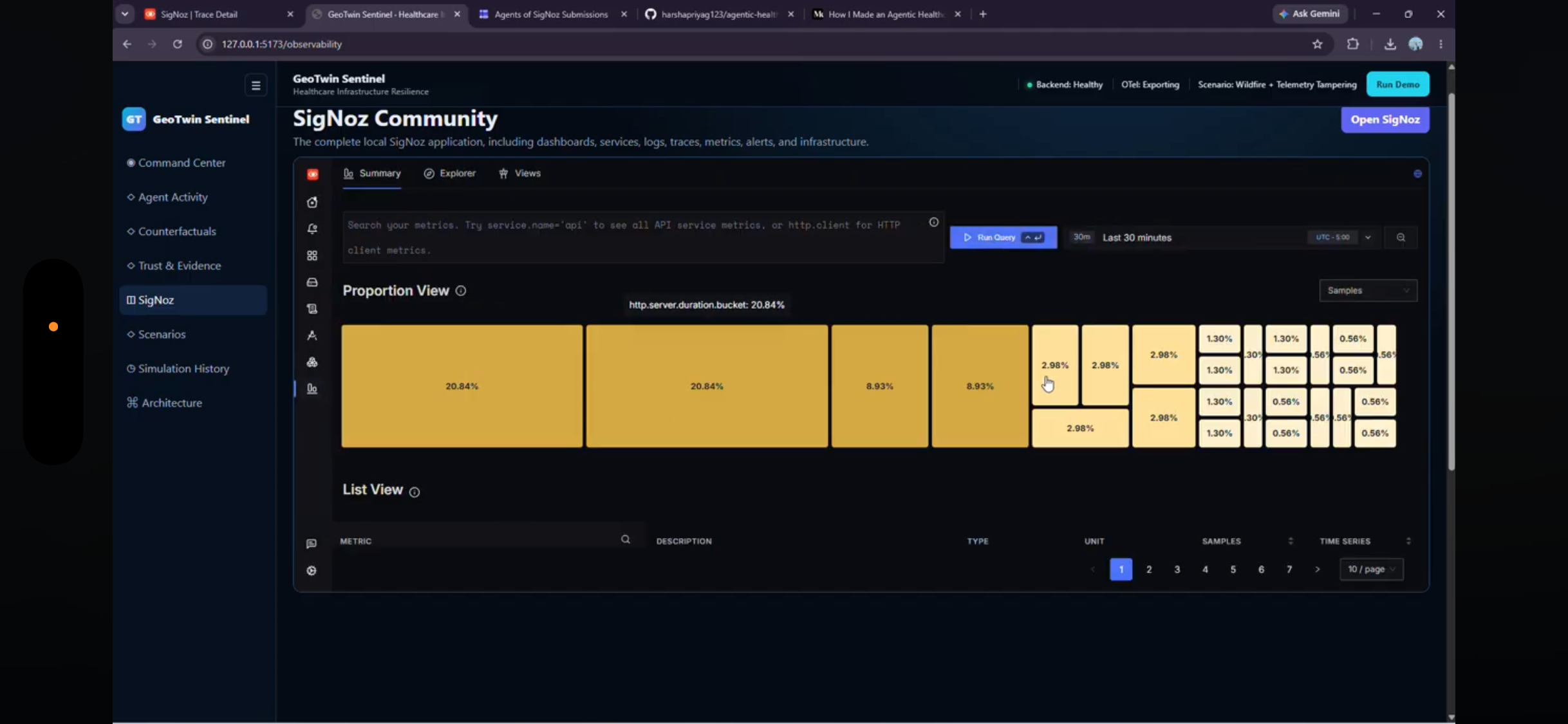This screenshot has width=1568, height=724.
Task: Switch to the How I Made an Agentic Health tab
Action: [886, 14]
